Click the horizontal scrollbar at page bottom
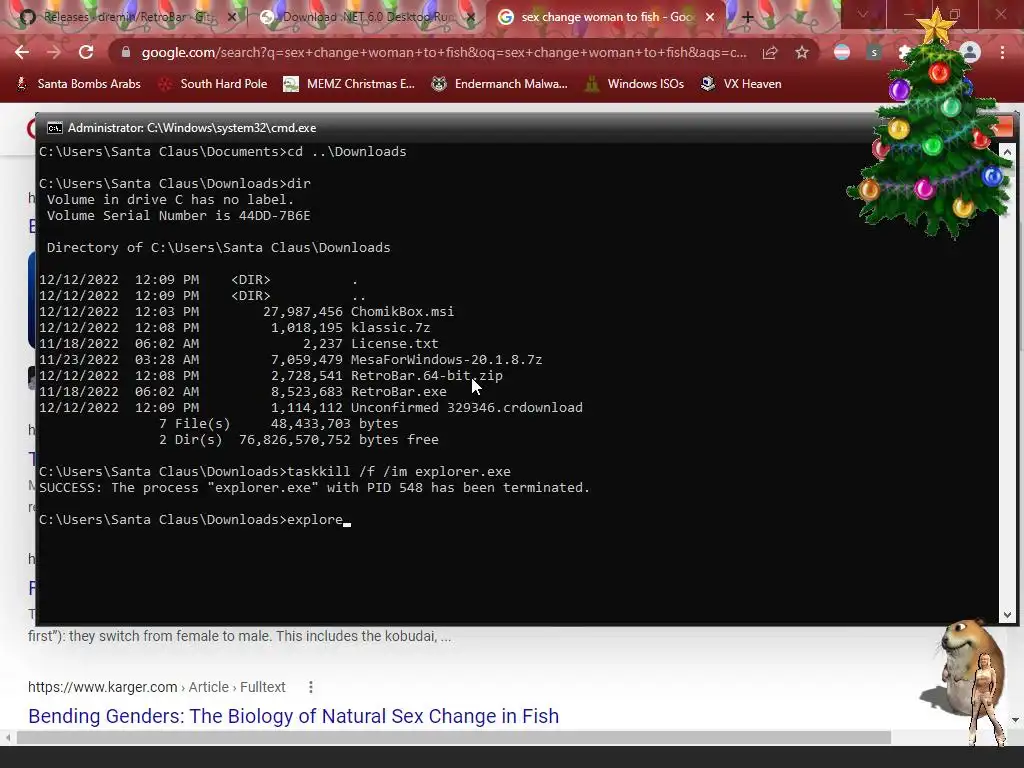 [453, 737]
